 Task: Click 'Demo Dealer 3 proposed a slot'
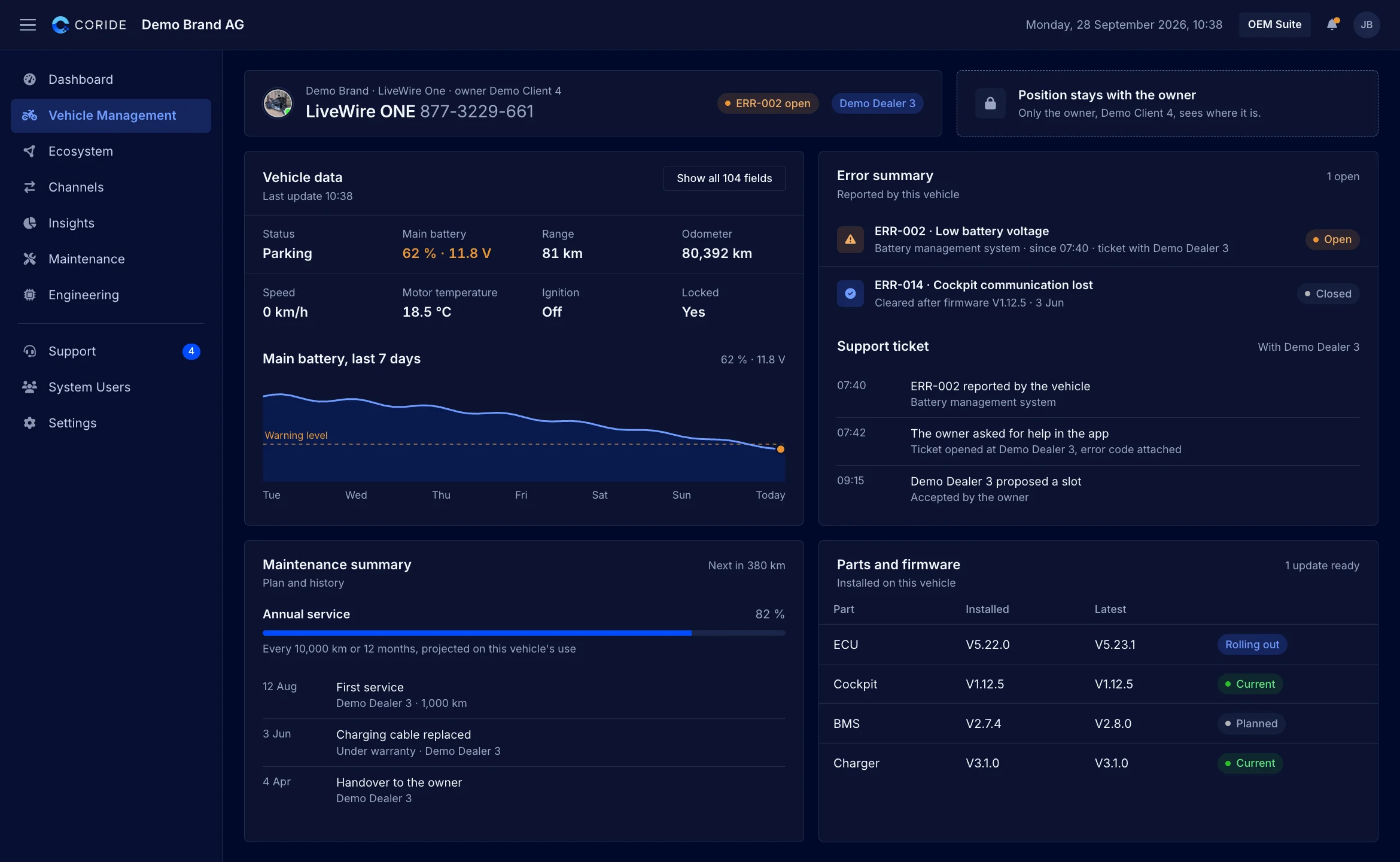click(996, 481)
